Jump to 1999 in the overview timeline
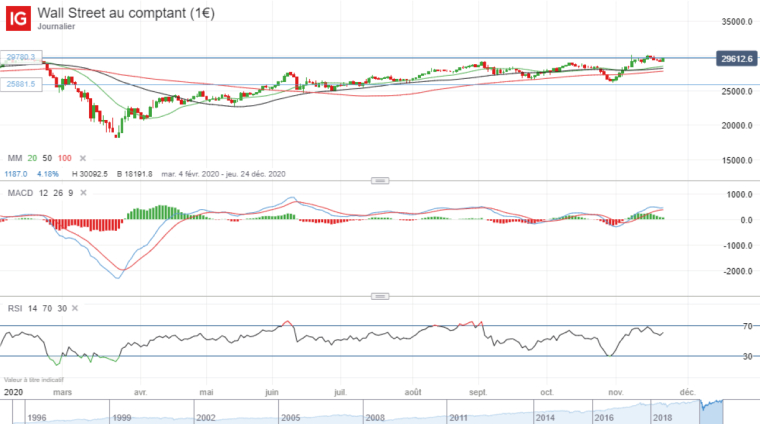 (x=122, y=418)
